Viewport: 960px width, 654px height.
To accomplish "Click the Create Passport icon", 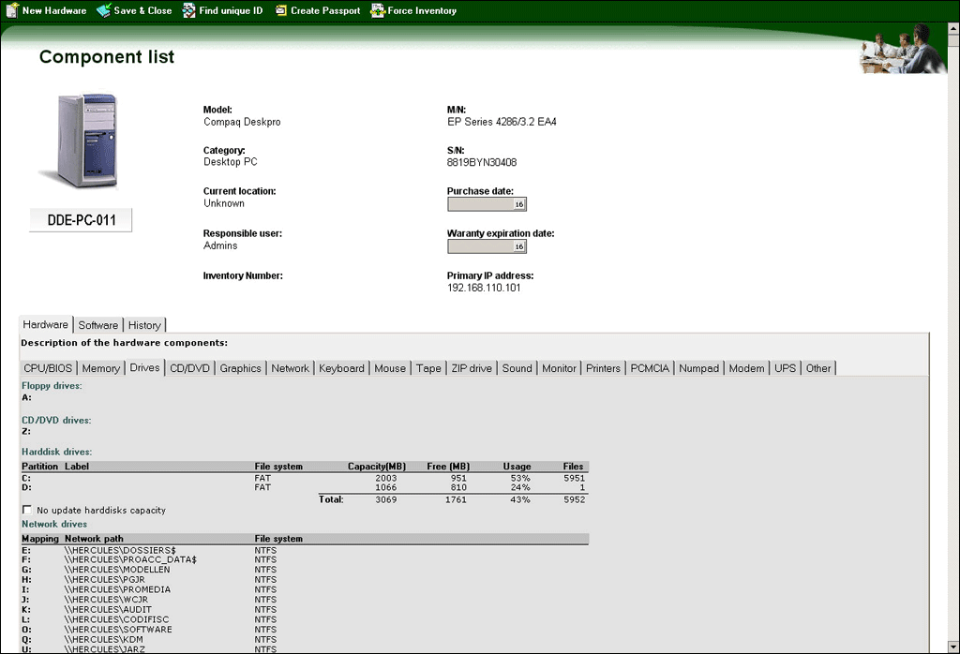I will point(282,11).
